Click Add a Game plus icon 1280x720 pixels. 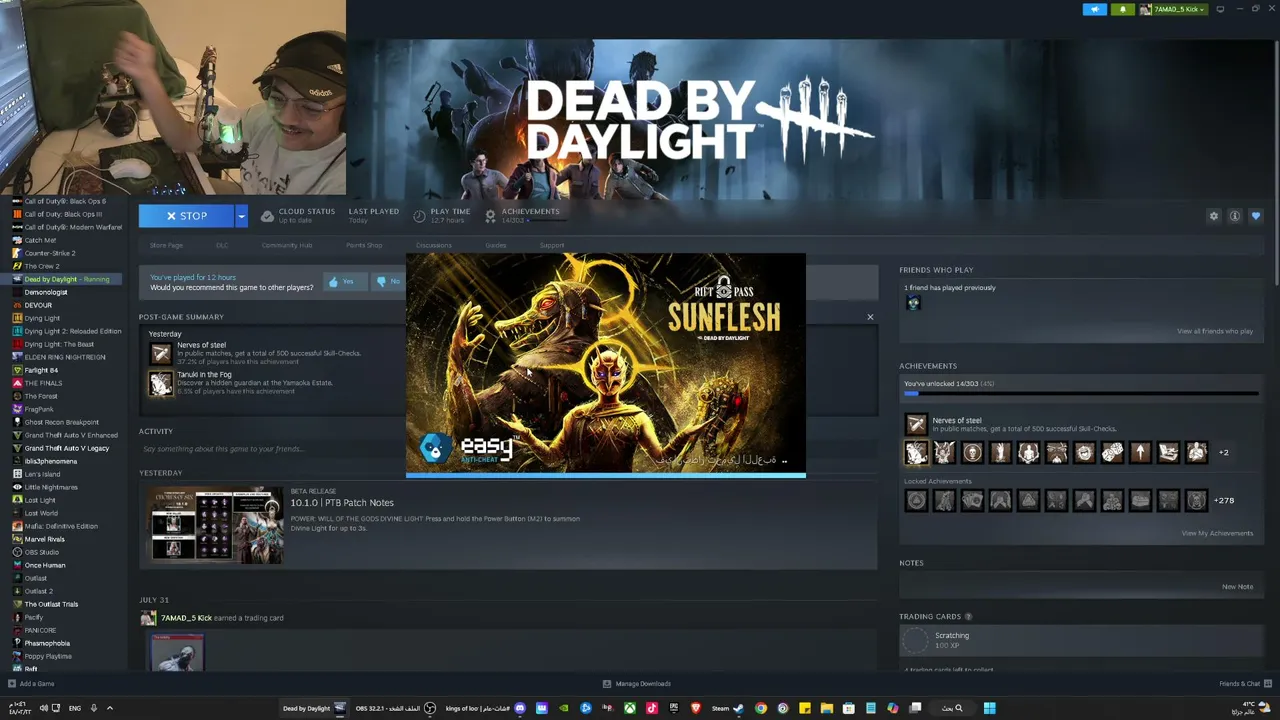point(12,684)
